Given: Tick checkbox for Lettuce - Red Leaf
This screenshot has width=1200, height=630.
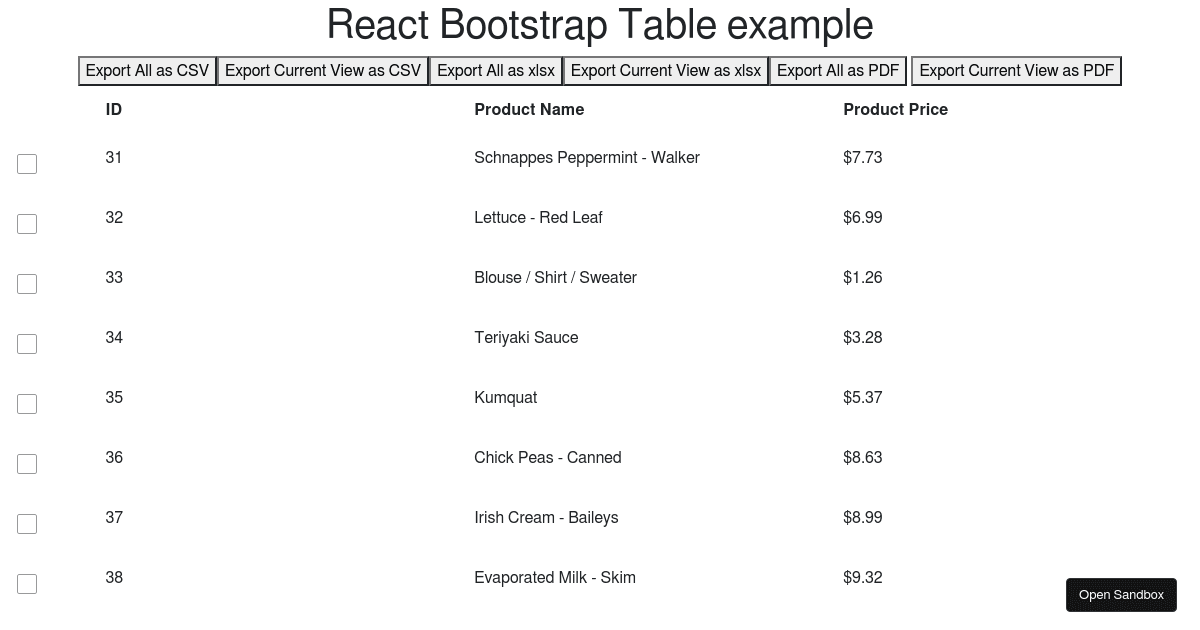Looking at the screenshot, I should point(27,224).
